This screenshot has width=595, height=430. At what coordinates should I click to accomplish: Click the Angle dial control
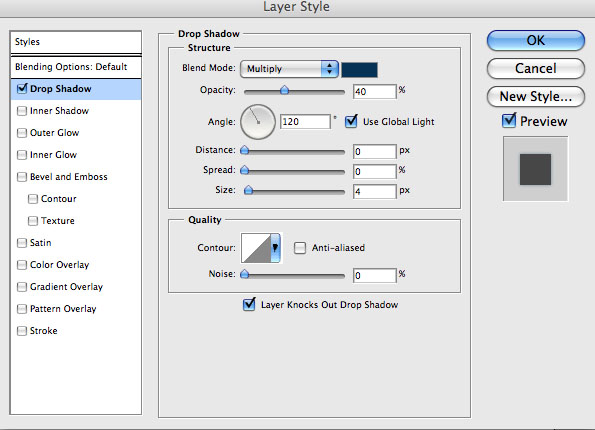(258, 122)
